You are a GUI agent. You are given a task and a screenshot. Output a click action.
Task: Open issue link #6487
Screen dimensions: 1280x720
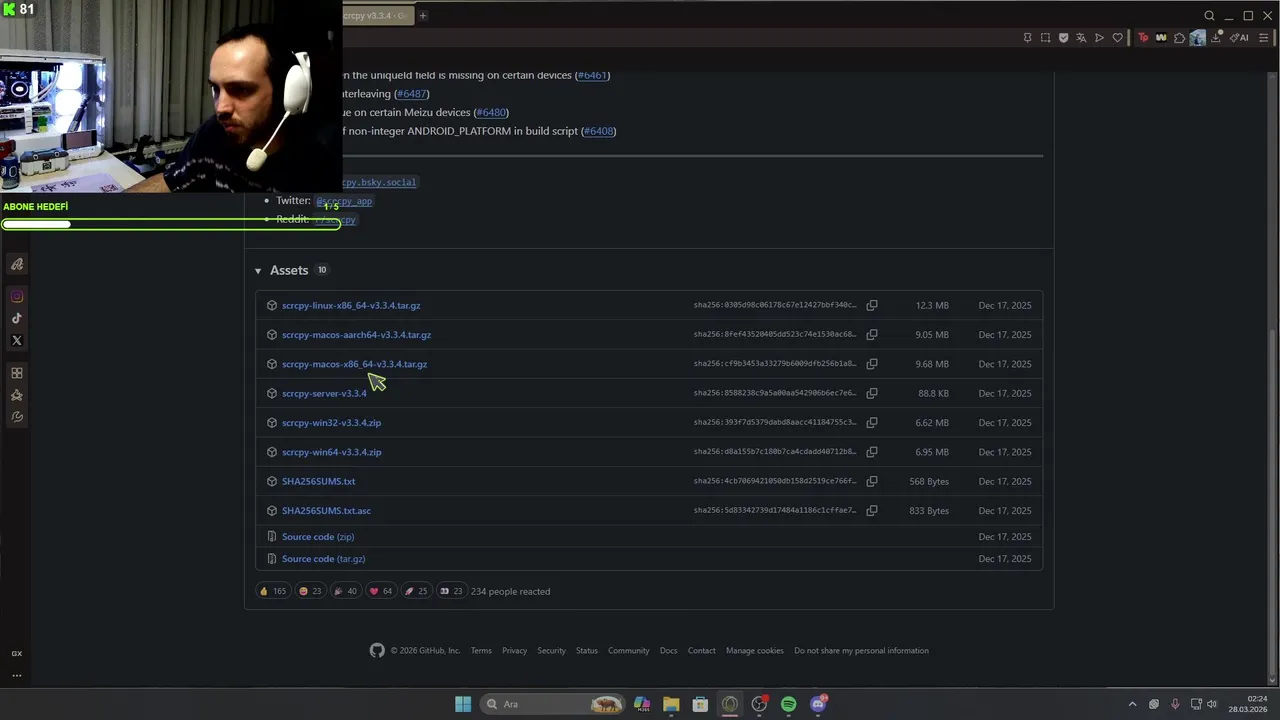(411, 94)
